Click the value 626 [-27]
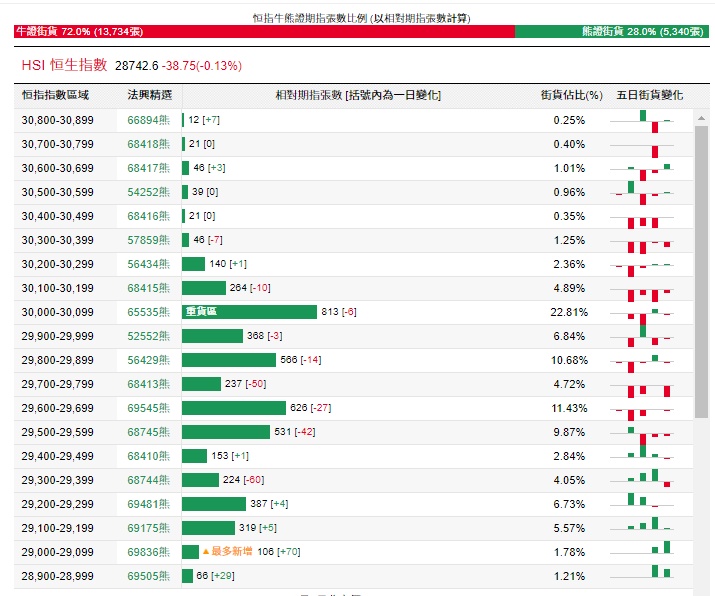 point(311,408)
